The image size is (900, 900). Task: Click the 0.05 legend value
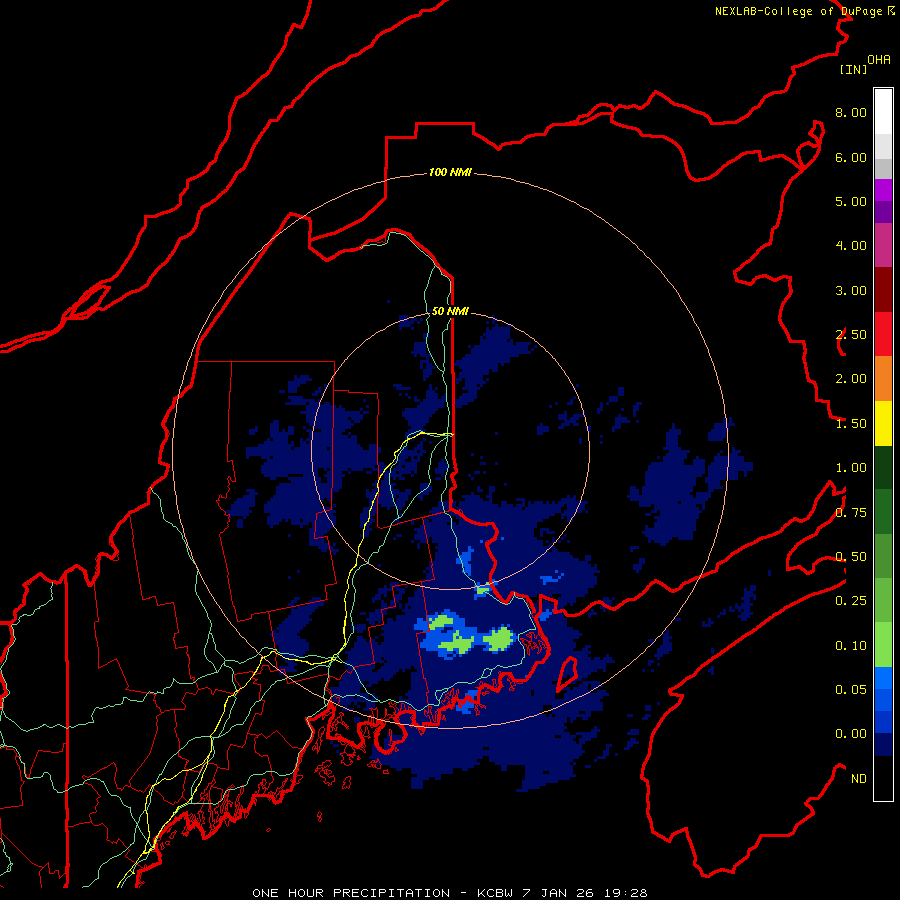click(x=851, y=690)
